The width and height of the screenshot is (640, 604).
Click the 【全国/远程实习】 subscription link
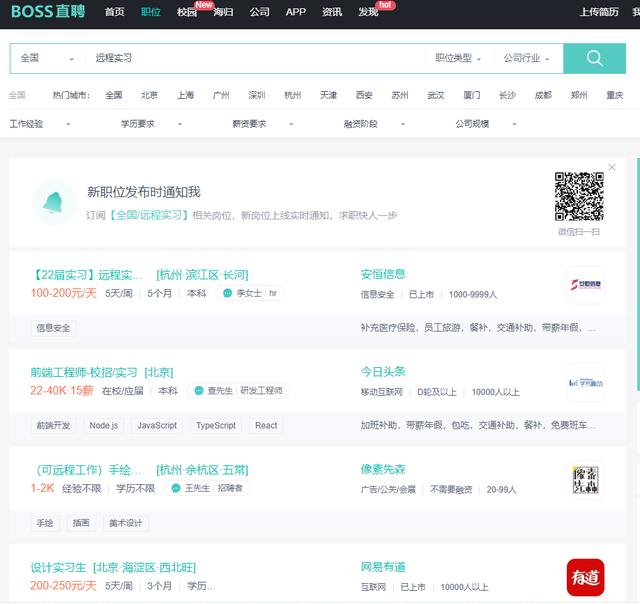pyautogui.click(x=149, y=215)
